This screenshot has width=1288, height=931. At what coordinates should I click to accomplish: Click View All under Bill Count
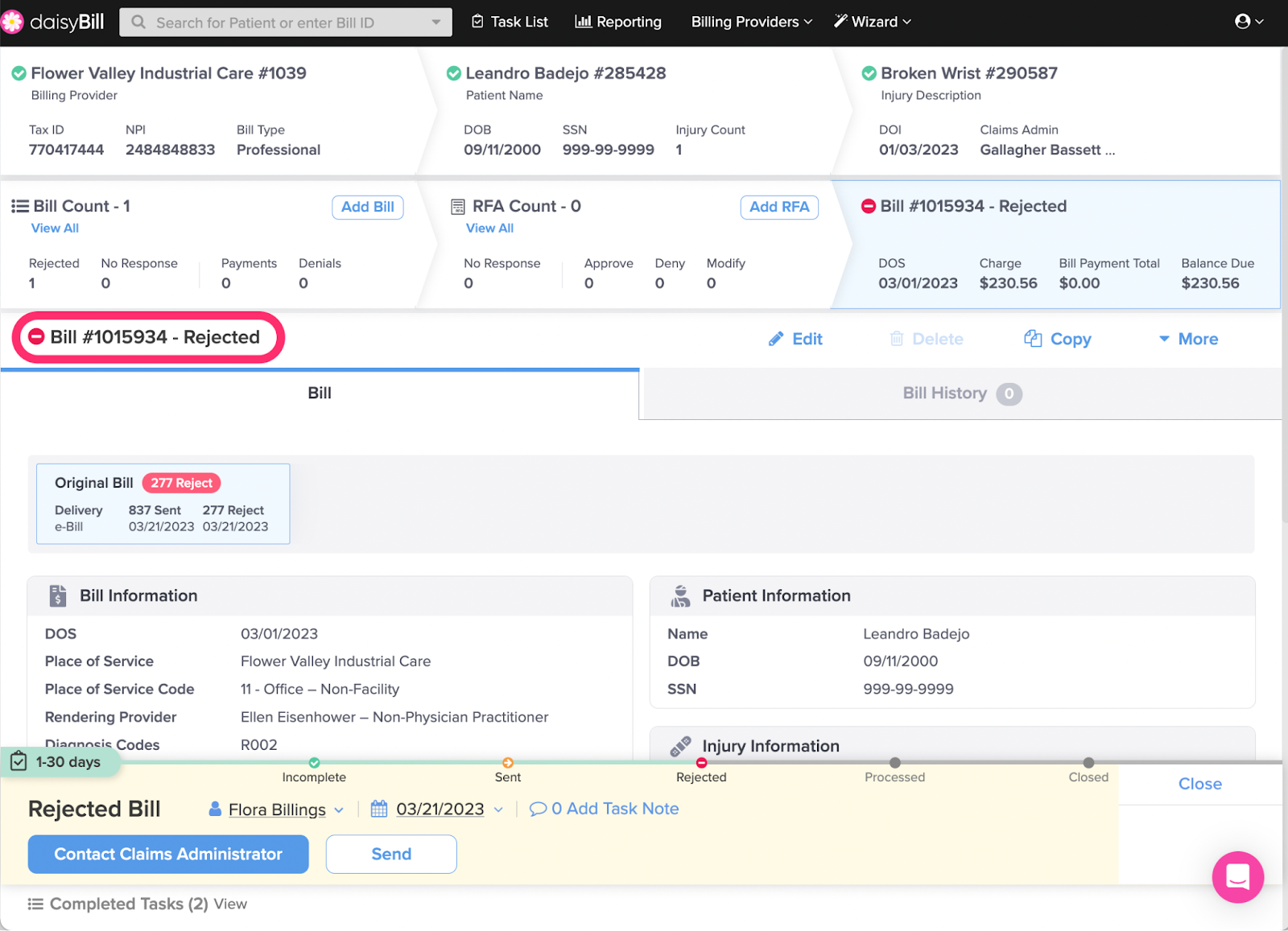[x=55, y=229]
